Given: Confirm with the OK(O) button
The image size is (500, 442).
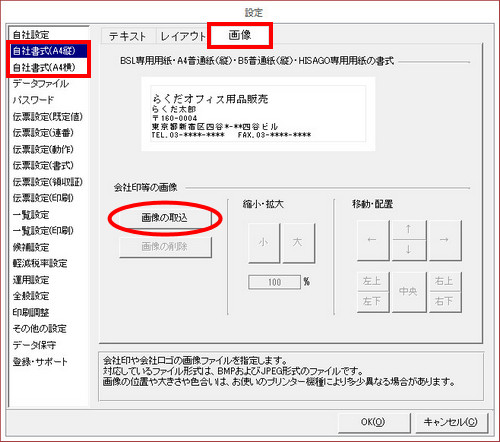Looking at the screenshot, I should click(374, 423).
